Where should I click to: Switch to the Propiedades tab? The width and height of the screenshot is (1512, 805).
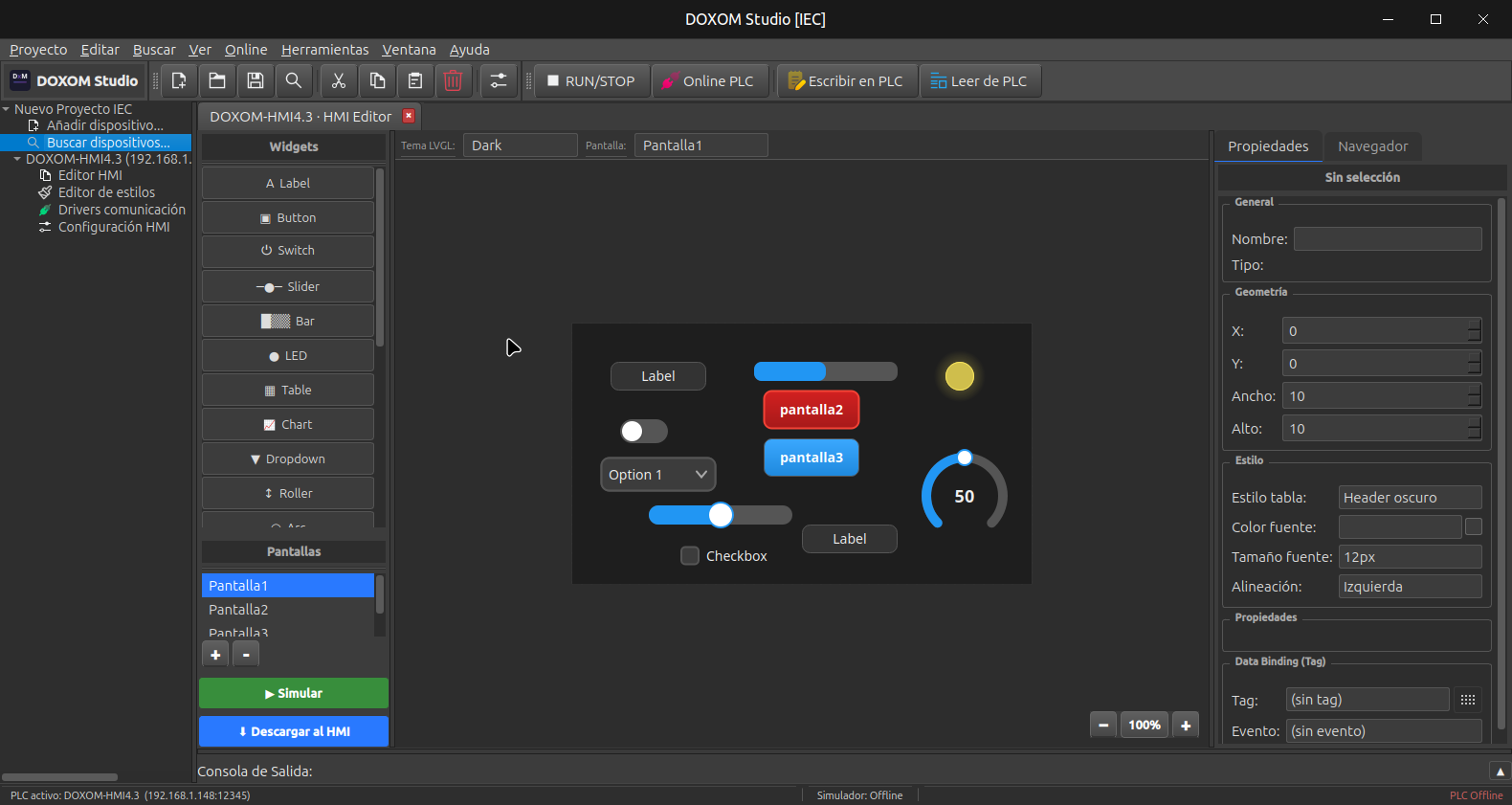[x=1268, y=146]
